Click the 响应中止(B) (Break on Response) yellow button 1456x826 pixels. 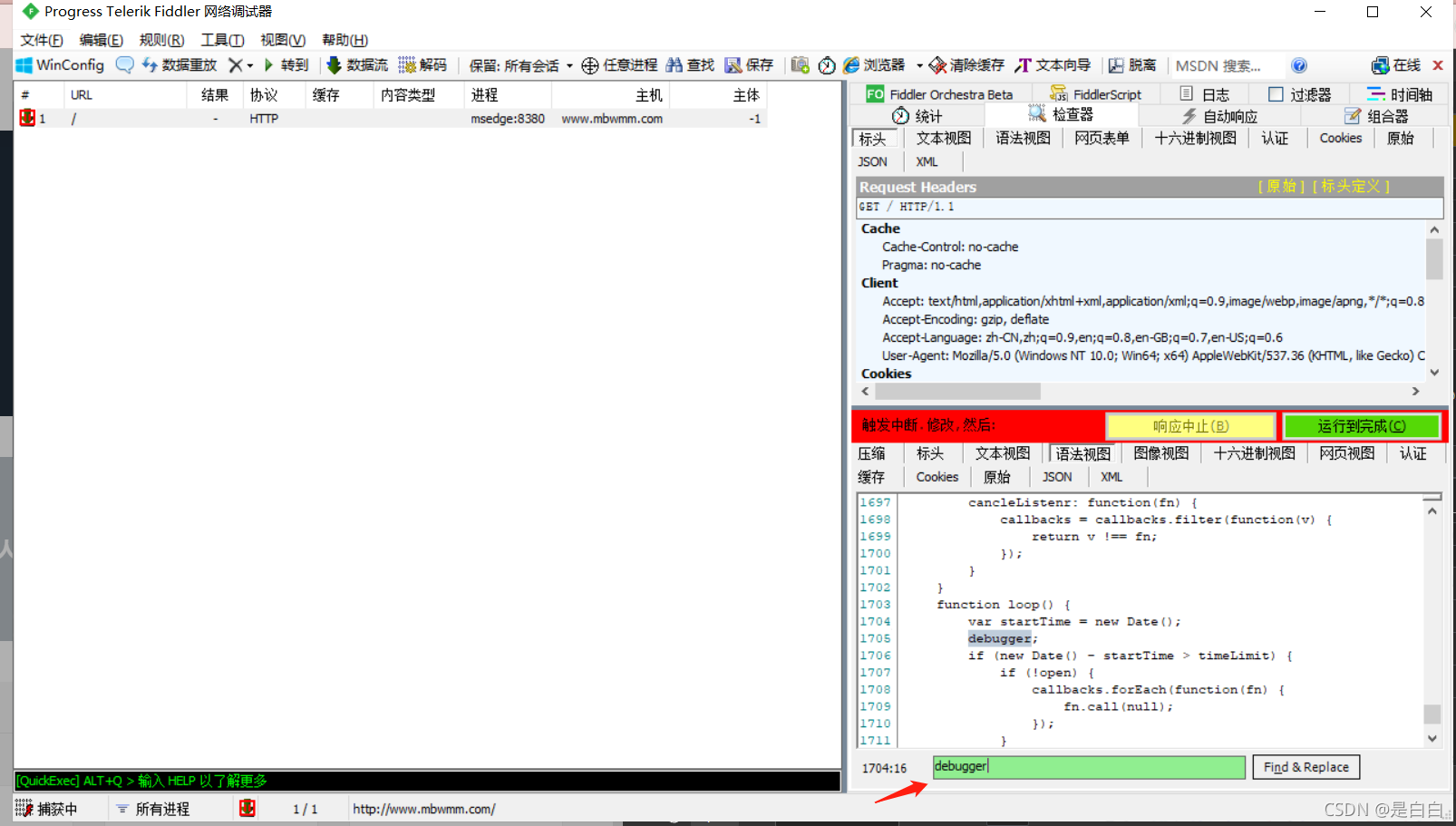coord(1190,426)
